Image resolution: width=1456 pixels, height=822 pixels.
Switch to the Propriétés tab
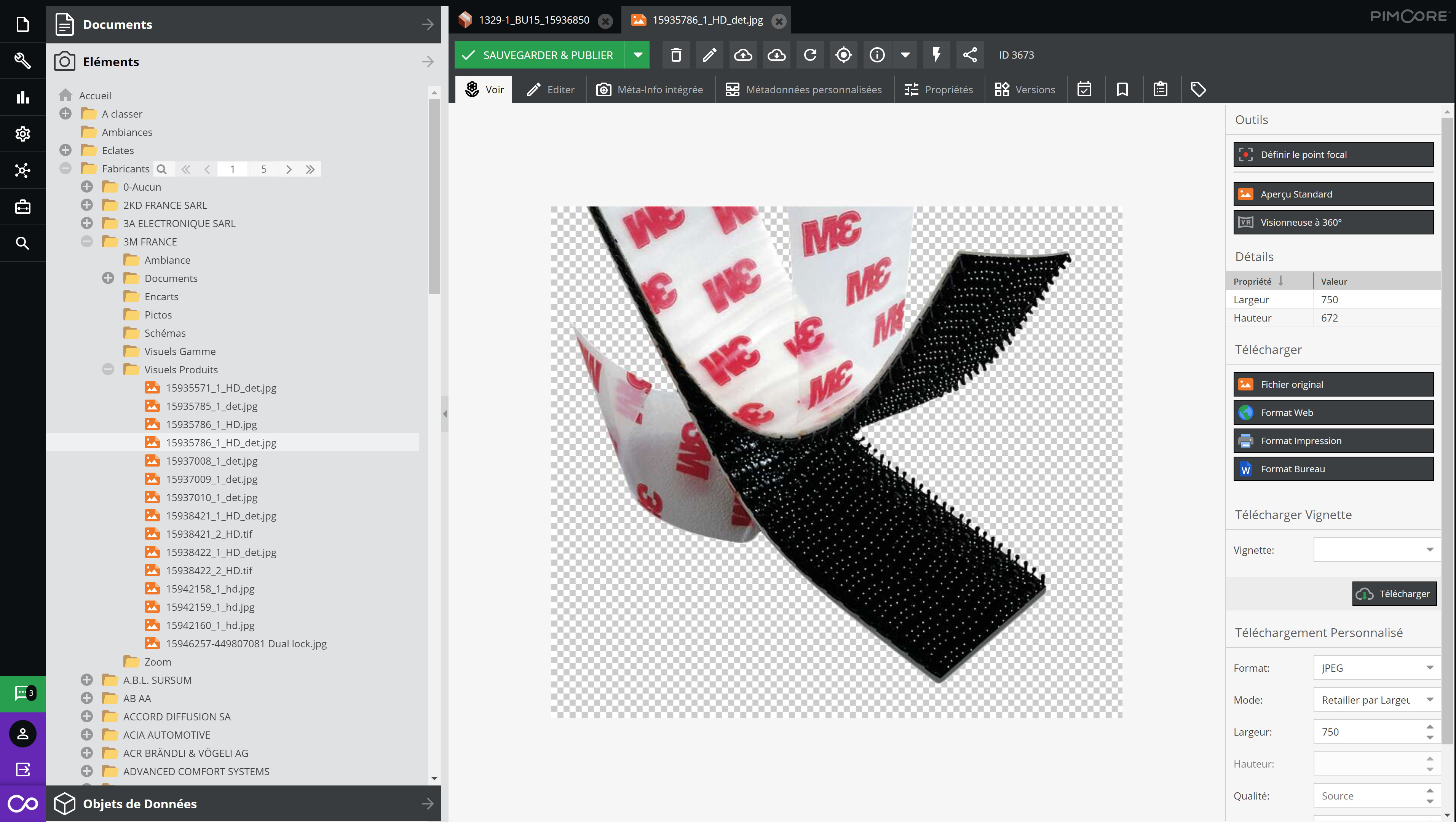point(939,89)
